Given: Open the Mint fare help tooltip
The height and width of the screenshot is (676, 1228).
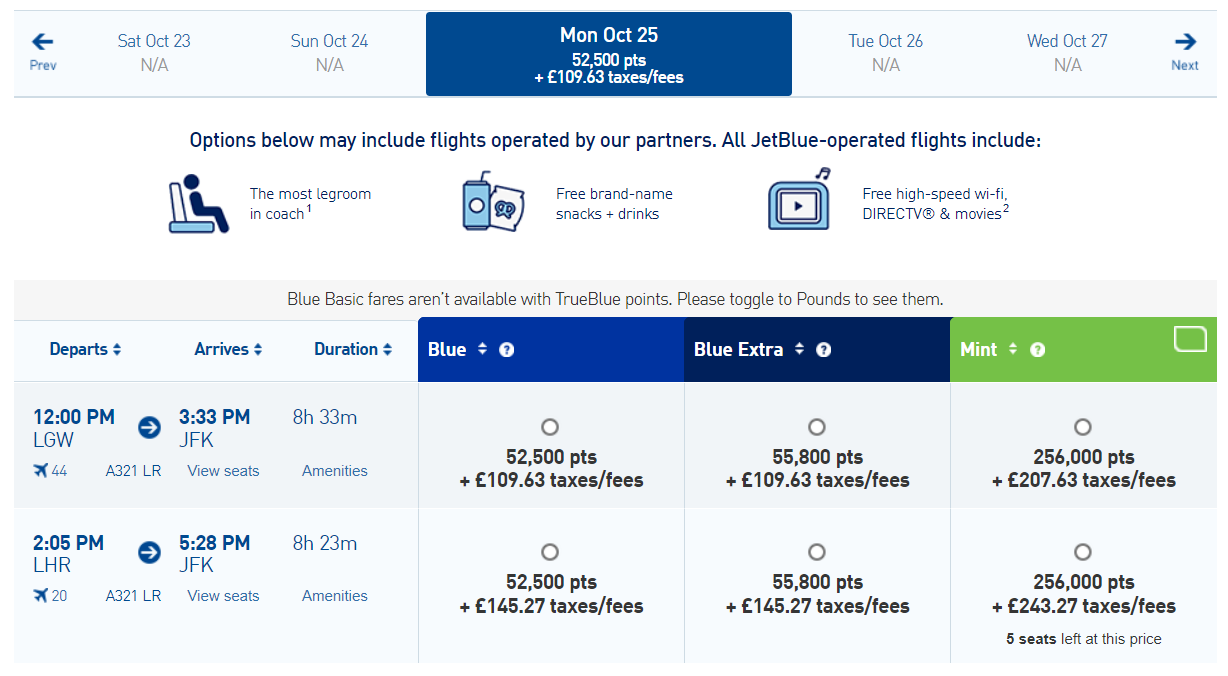Looking at the screenshot, I should [x=1037, y=350].
